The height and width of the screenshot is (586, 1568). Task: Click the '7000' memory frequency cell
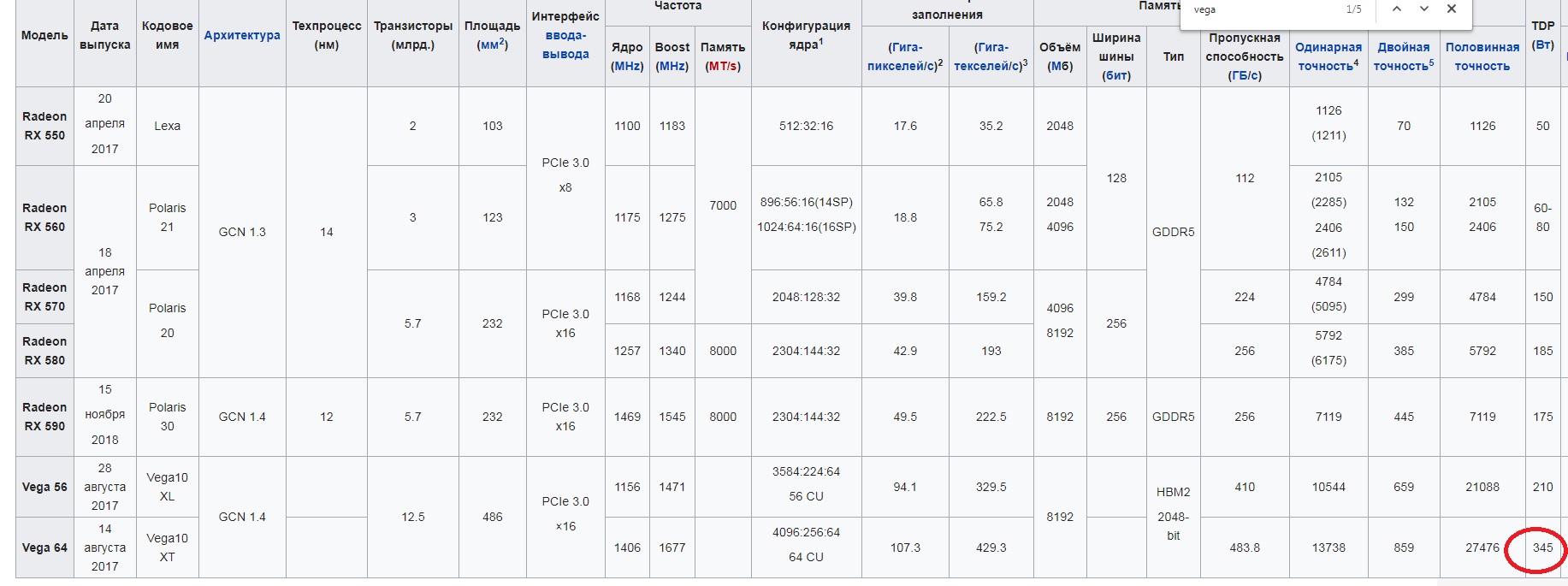click(x=723, y=205)
